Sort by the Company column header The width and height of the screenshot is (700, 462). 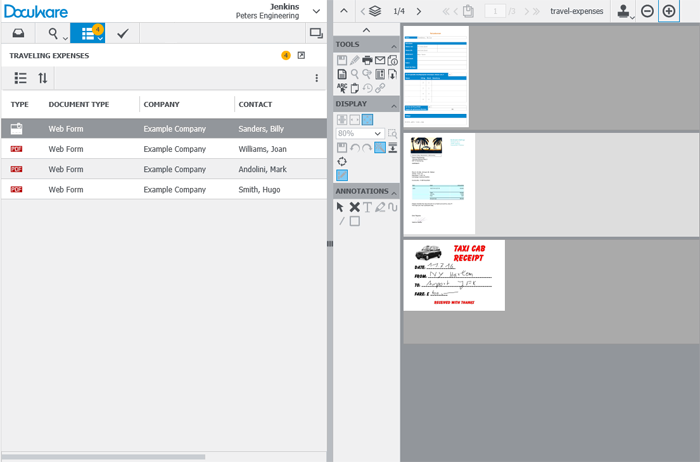(x=161, y=104)
